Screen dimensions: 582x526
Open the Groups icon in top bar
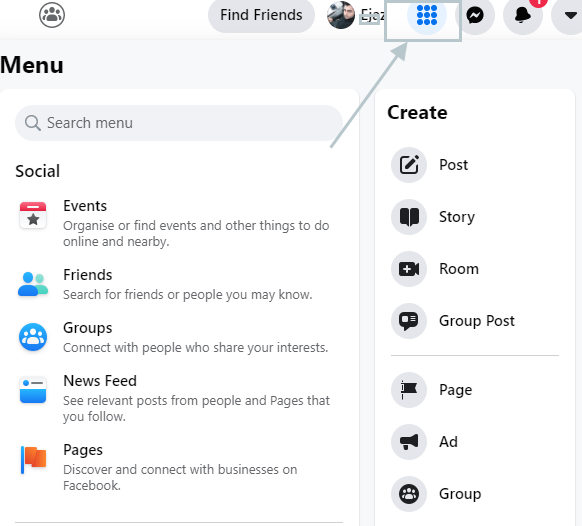tap(52, 15)
